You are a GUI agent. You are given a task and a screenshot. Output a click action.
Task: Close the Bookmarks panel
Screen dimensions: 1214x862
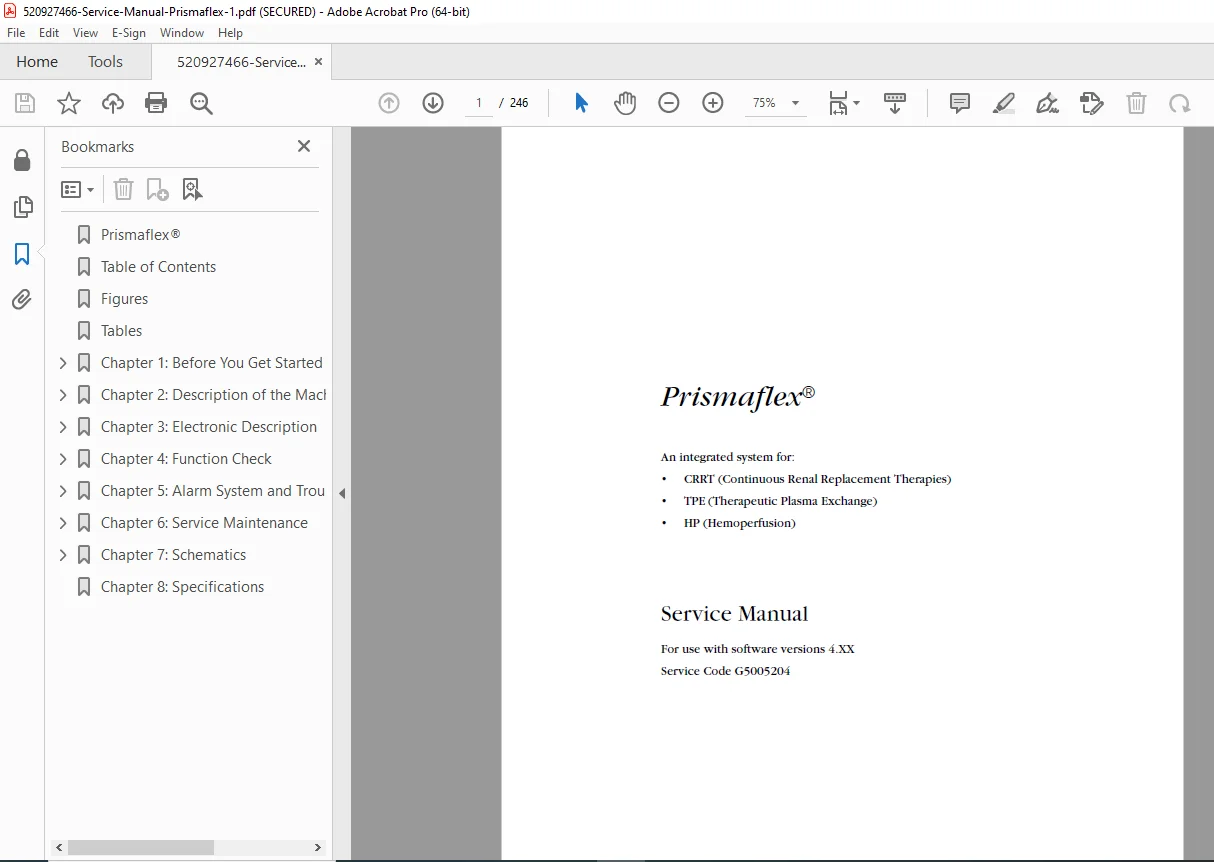click(304, 146)
